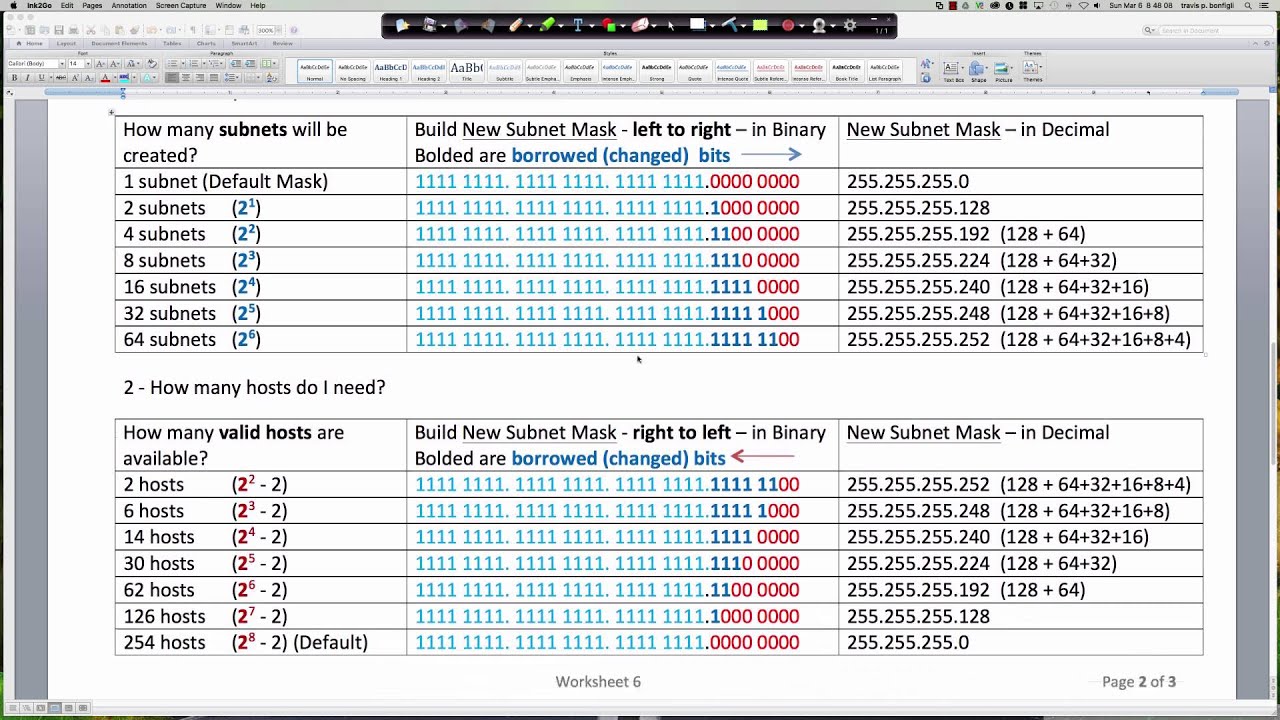The image size is (1280, 720).
Task: Open the ribbon settings gear dropdown
Action: (1268, 43)
